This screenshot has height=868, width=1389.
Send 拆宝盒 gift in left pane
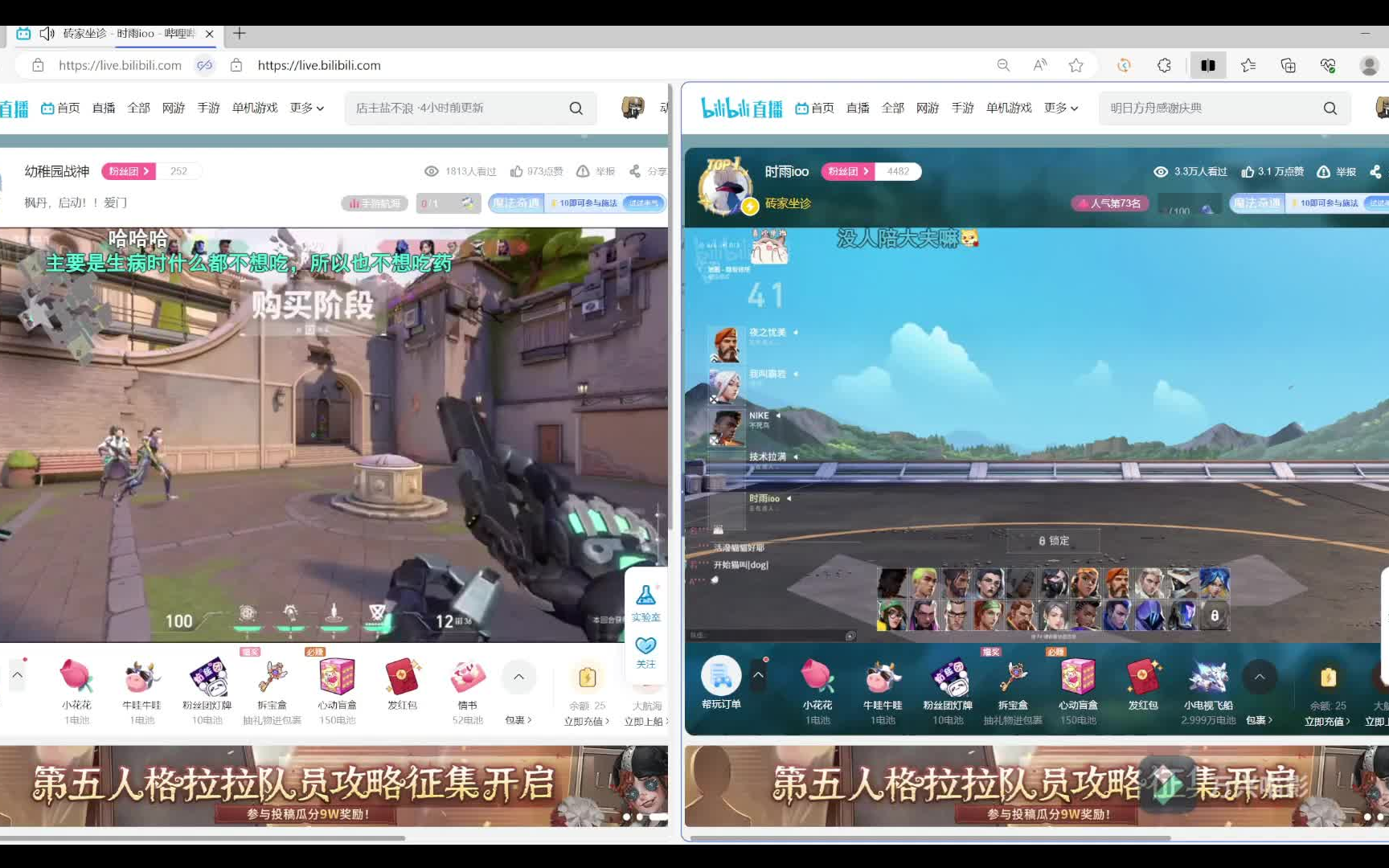[272, 690]
